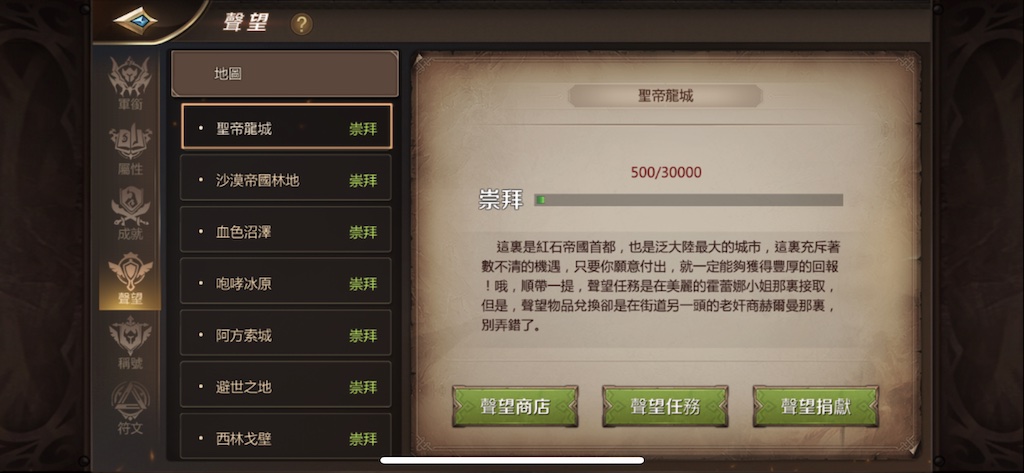Collapse the 地圖 map category header
1024x473 pixels.
[x=285, y=74]
